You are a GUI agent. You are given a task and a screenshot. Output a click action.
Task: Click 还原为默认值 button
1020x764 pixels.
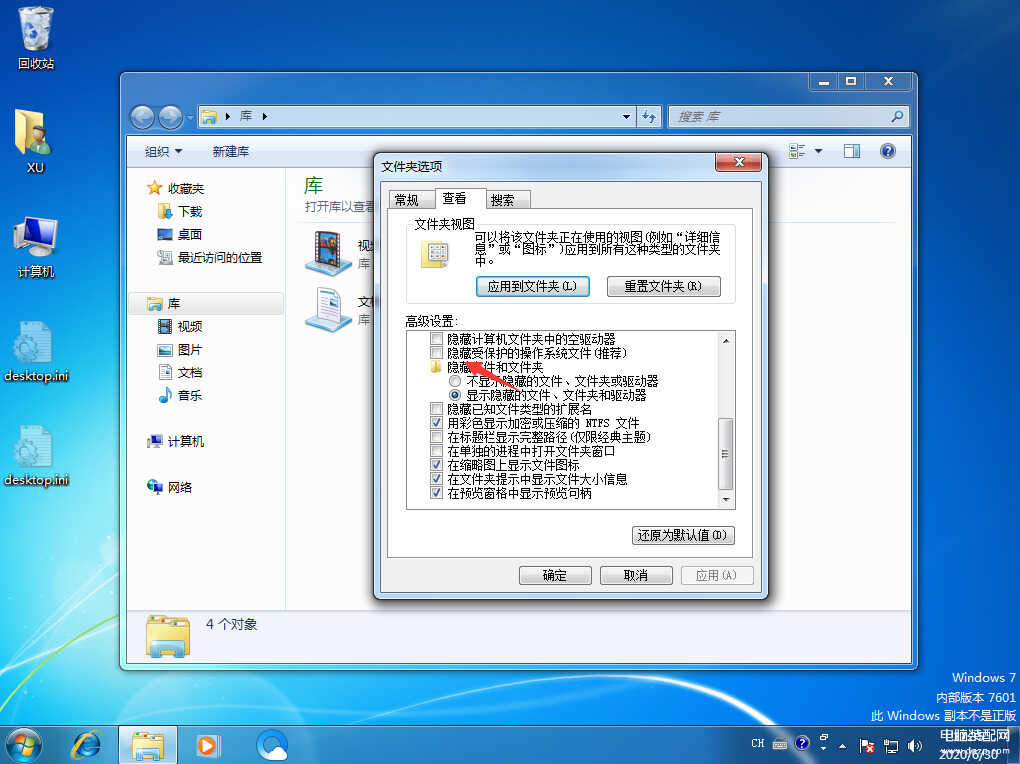click(x=683, y=535)
